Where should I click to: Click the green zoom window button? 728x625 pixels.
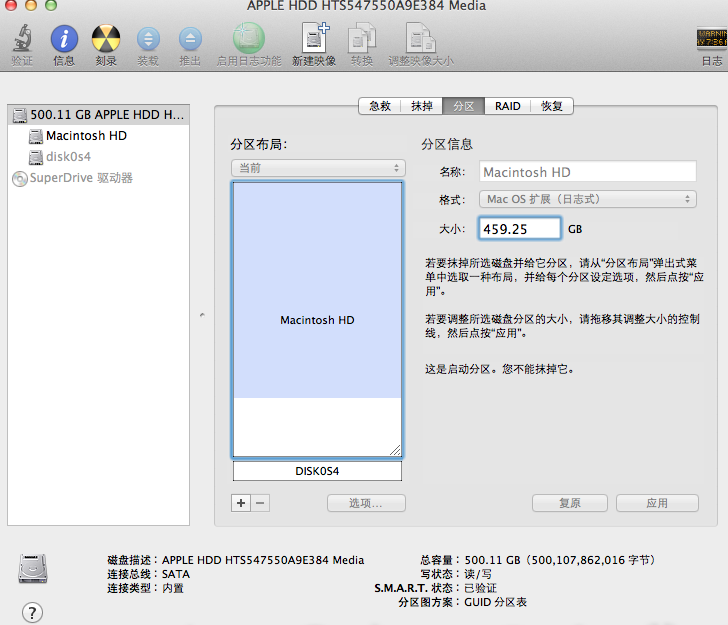(x=51, y=5)
